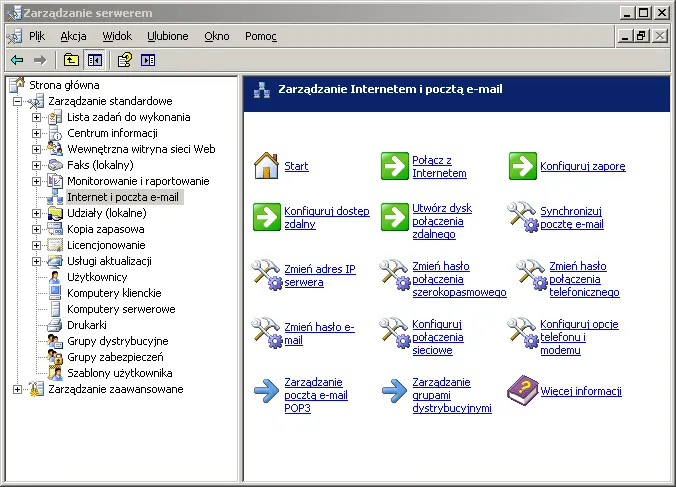Click the help toolbar icon with question mark
Image resolution: width=676 pixels, height=487 pixels.
pyautogui.click(x=125, y=60)
